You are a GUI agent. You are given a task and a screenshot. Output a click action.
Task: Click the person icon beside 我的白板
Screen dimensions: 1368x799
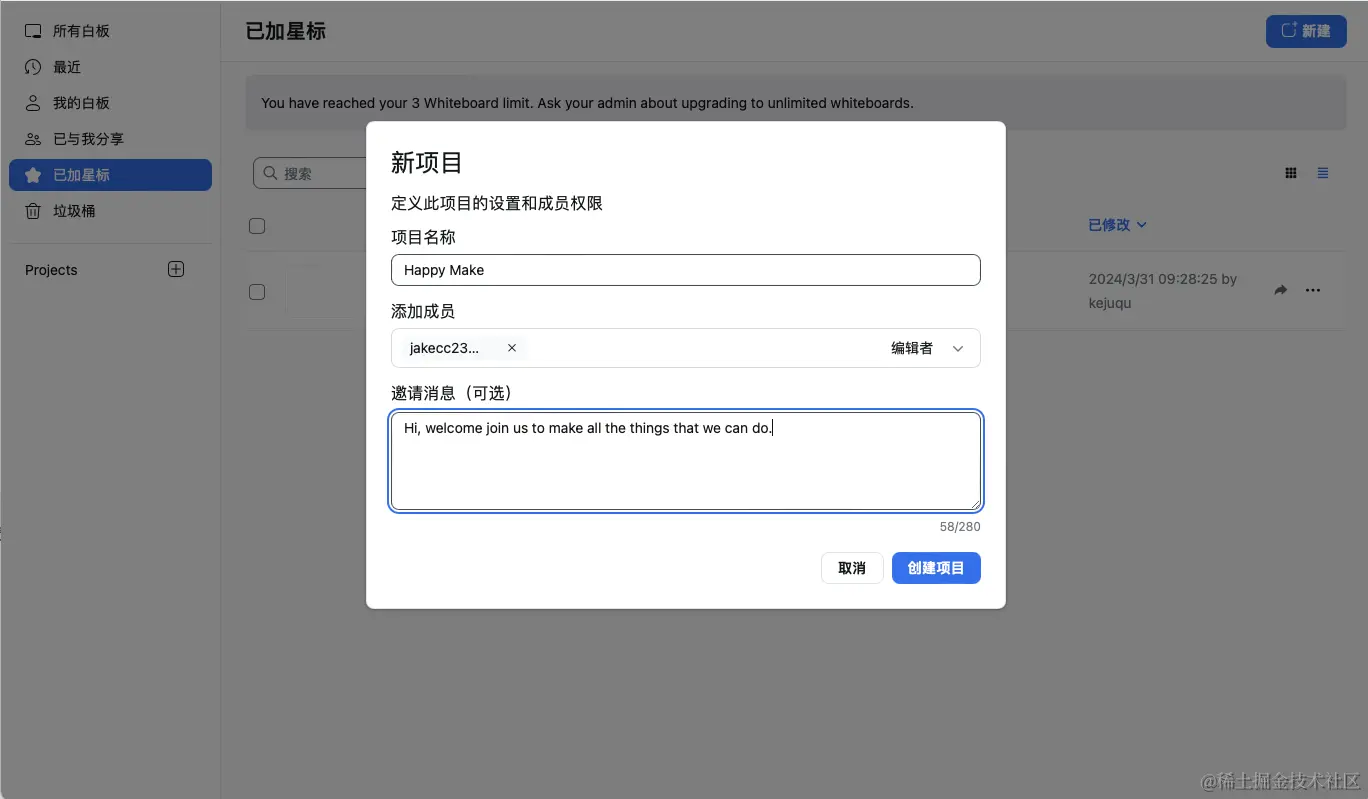click(33, 103)
